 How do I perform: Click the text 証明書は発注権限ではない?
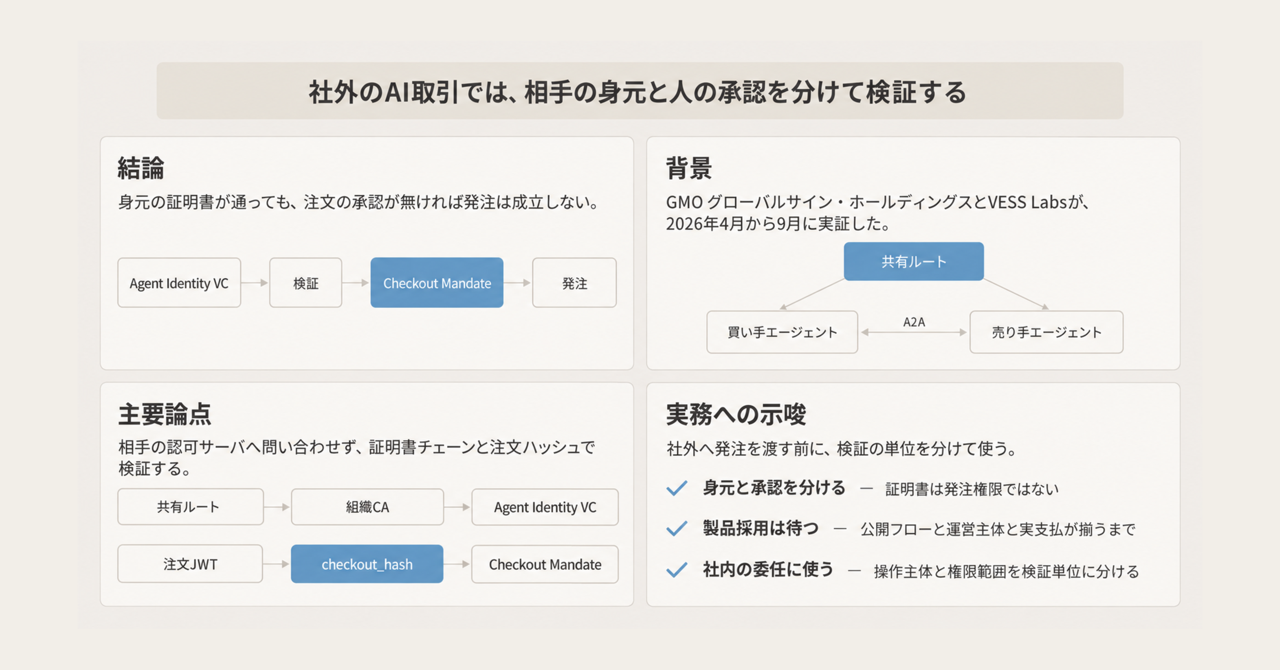(971, 489)
